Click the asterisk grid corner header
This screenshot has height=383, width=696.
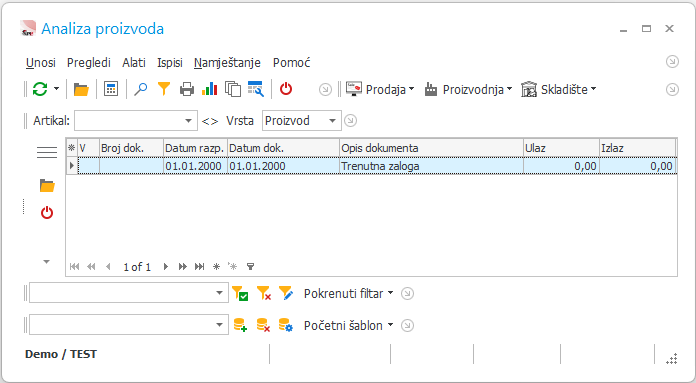coord(72,148)
